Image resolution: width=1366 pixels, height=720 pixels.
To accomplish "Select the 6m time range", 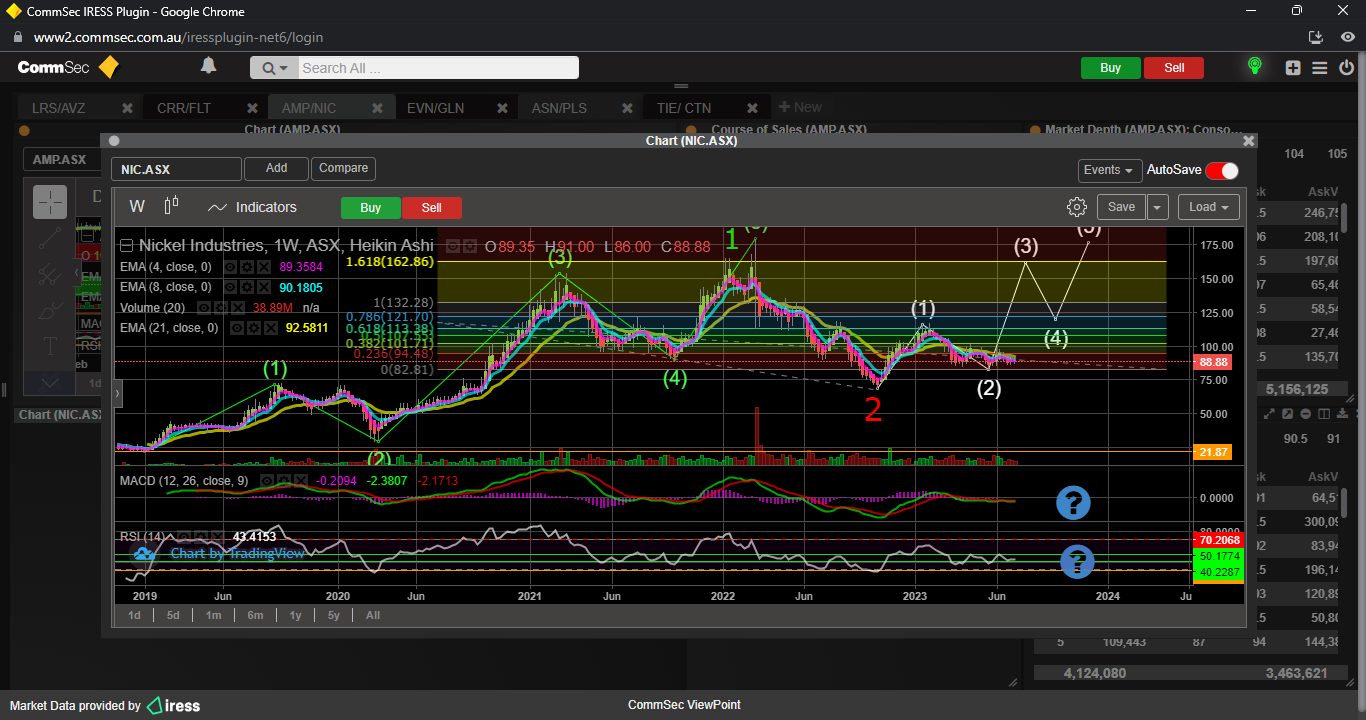I will click(x=255, y=615).
